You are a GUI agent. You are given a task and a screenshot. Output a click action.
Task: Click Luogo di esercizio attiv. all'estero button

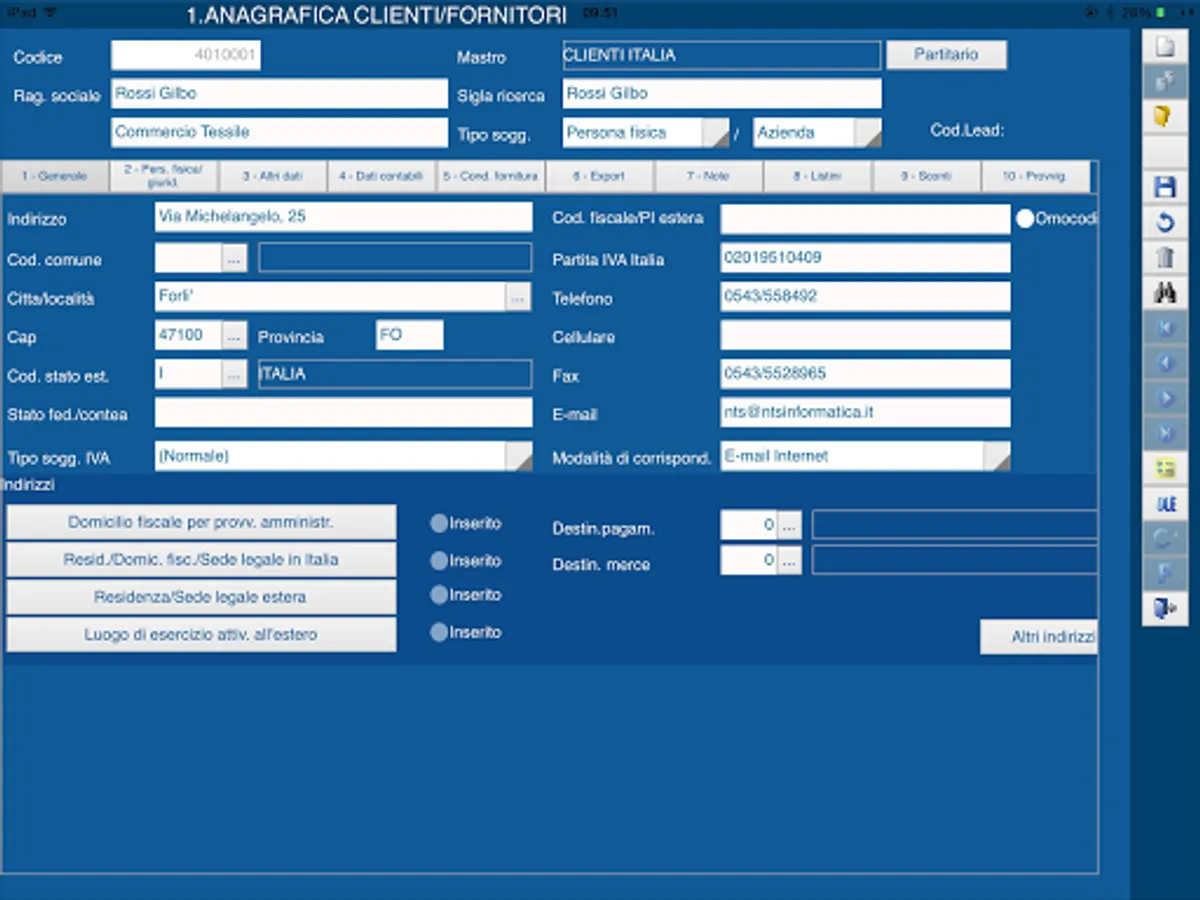pyautogui.click(x=201, y=635)
